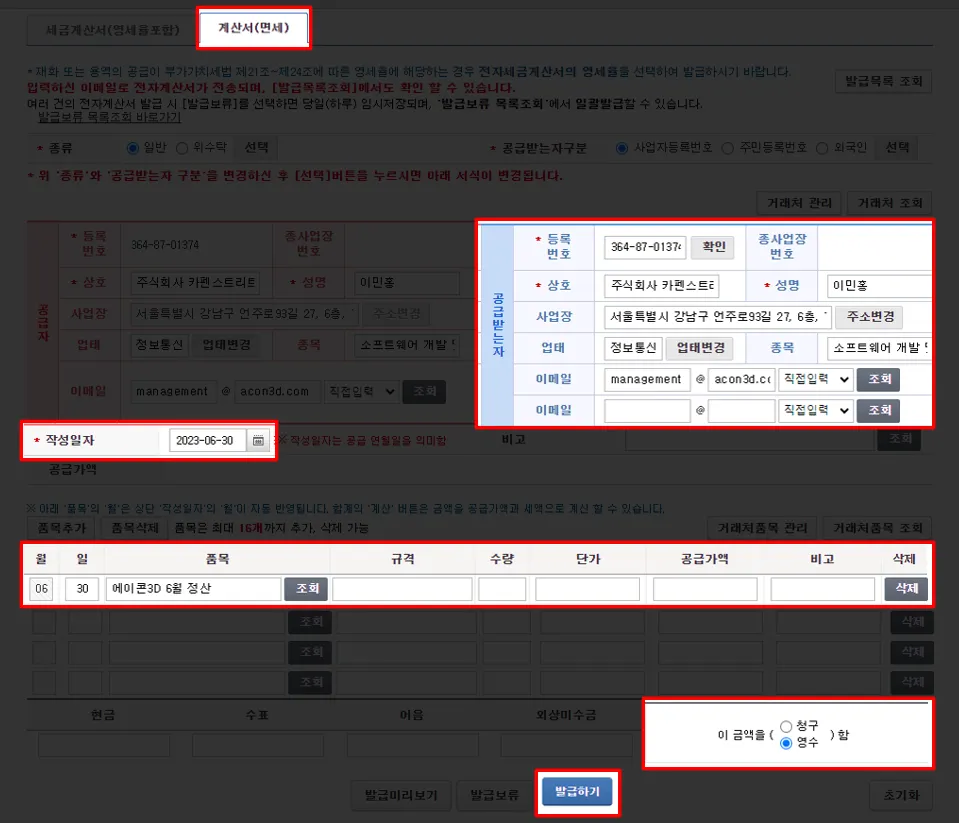The height and width of the screenshot is (823, 959).
Task: Choose 영수 for the amount type
Action: [786, 744]
